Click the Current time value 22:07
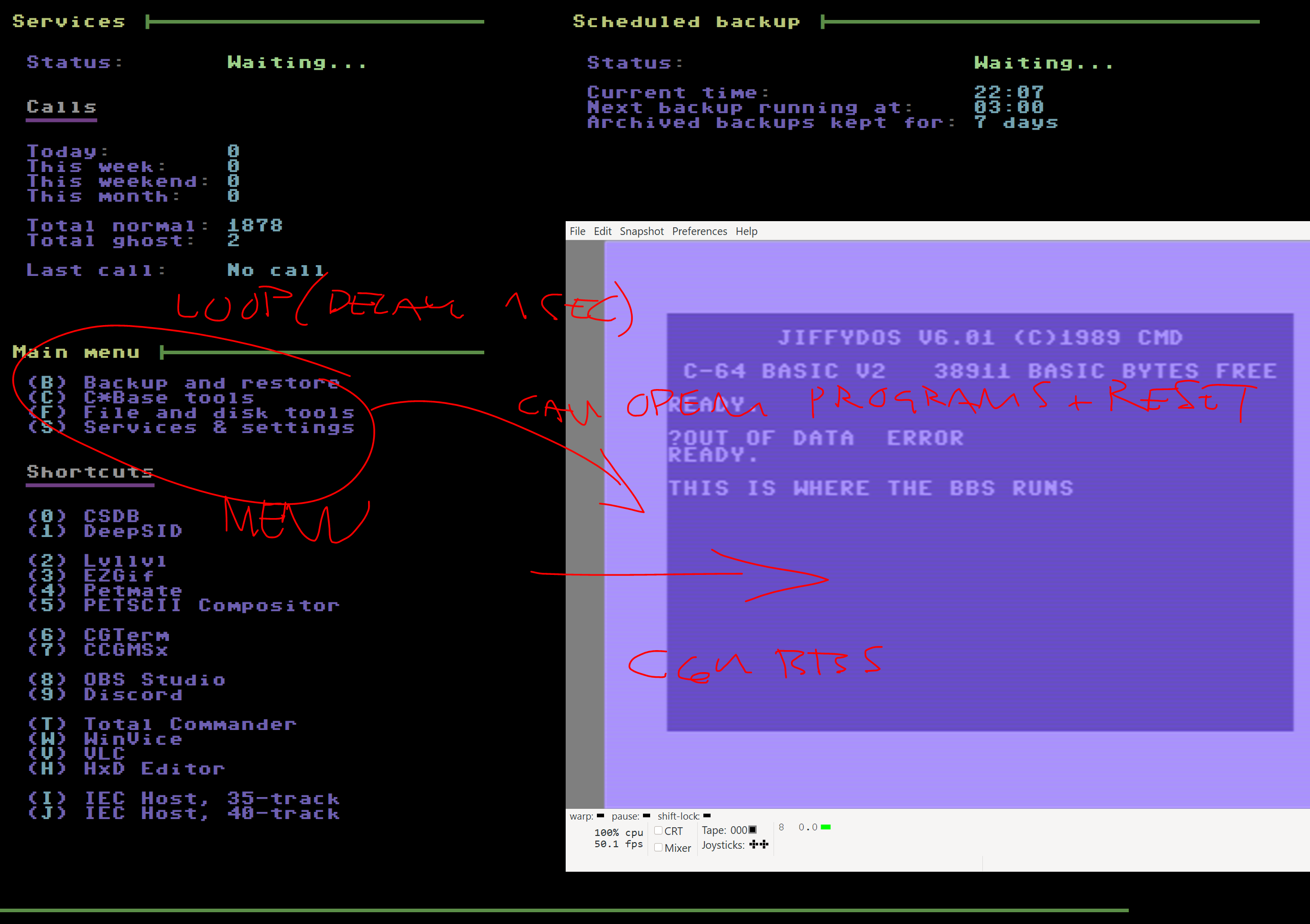The image size is (1310, 924). 1009,93
